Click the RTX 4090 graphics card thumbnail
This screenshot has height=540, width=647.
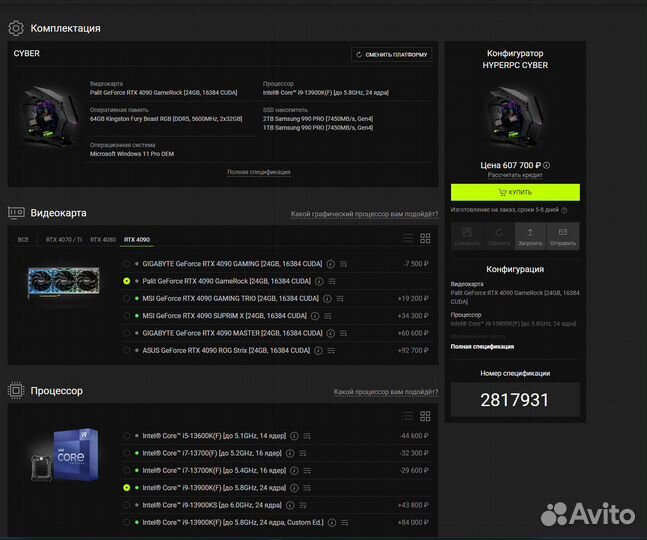[x=64, y=281]
